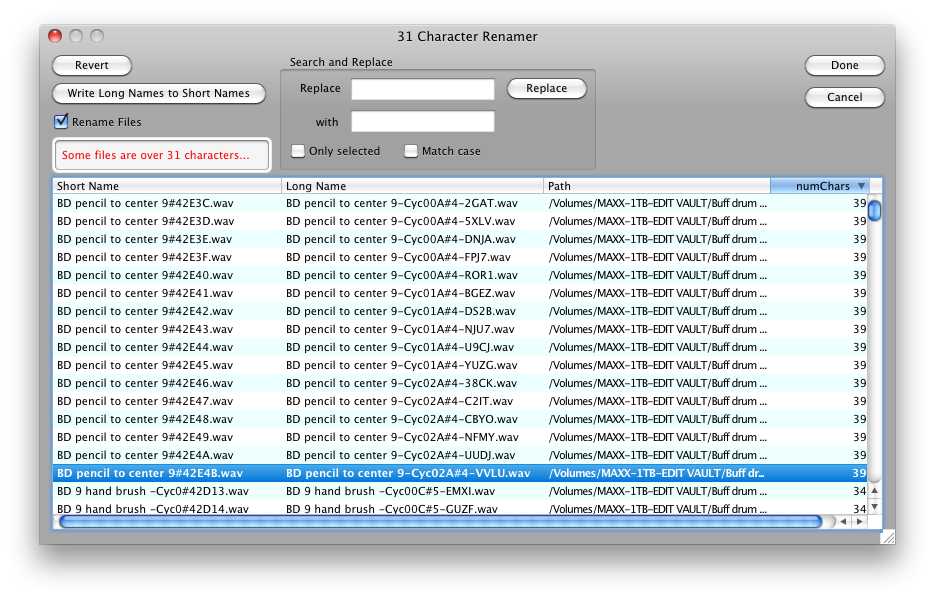The image size is (935, 599).
Task: Select row BD 9 hand brush -Cyc0#42D13.wav
Action: 153,491
